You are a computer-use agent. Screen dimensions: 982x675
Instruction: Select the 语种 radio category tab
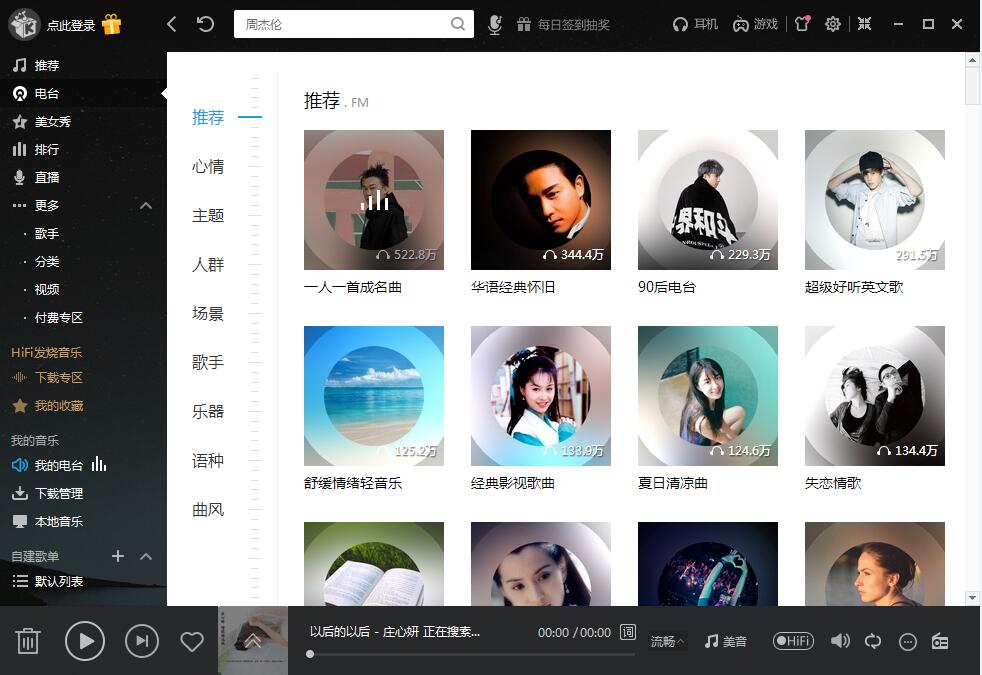[x=207, y=460]
